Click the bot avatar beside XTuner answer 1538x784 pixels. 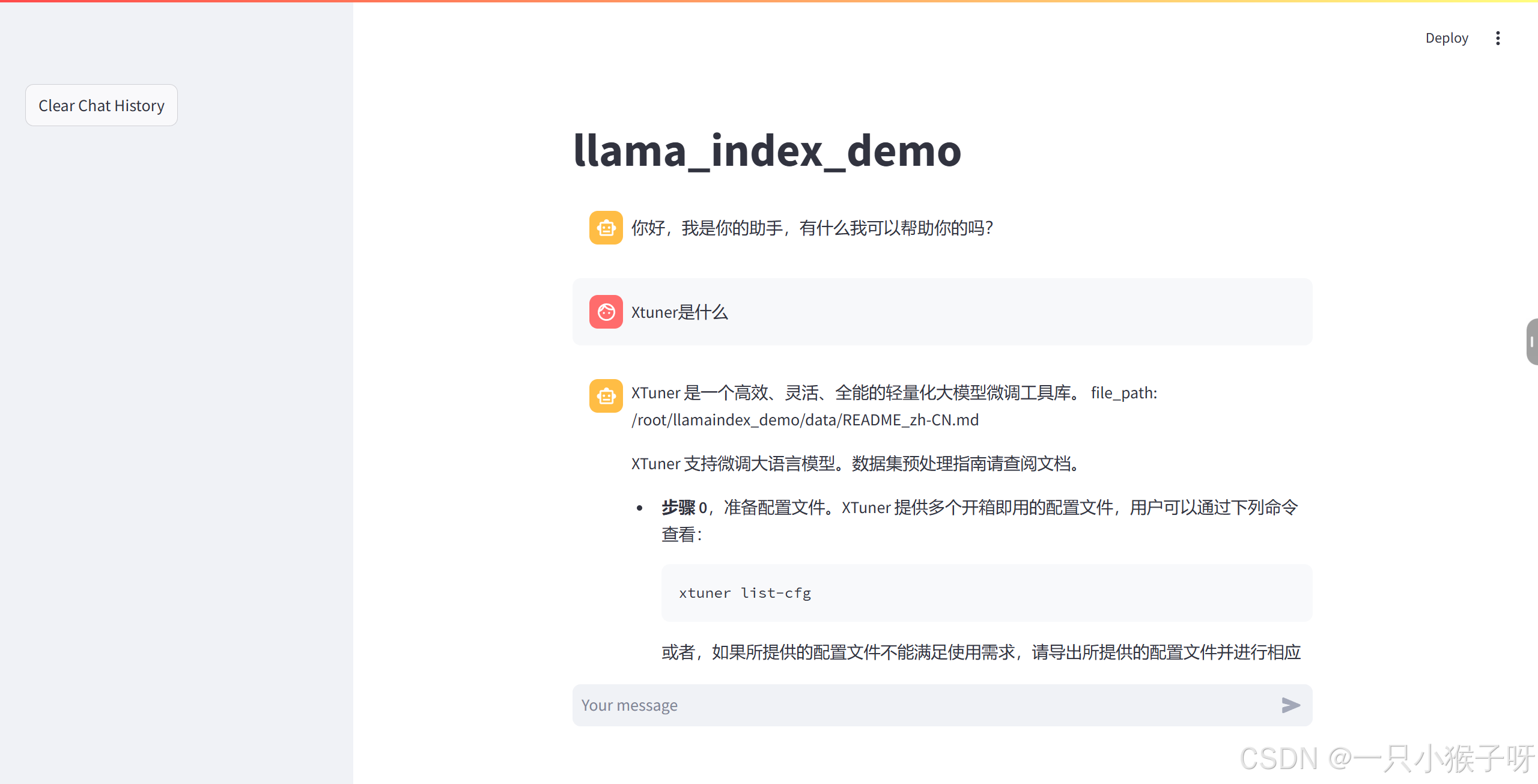[x=606, y=396]
